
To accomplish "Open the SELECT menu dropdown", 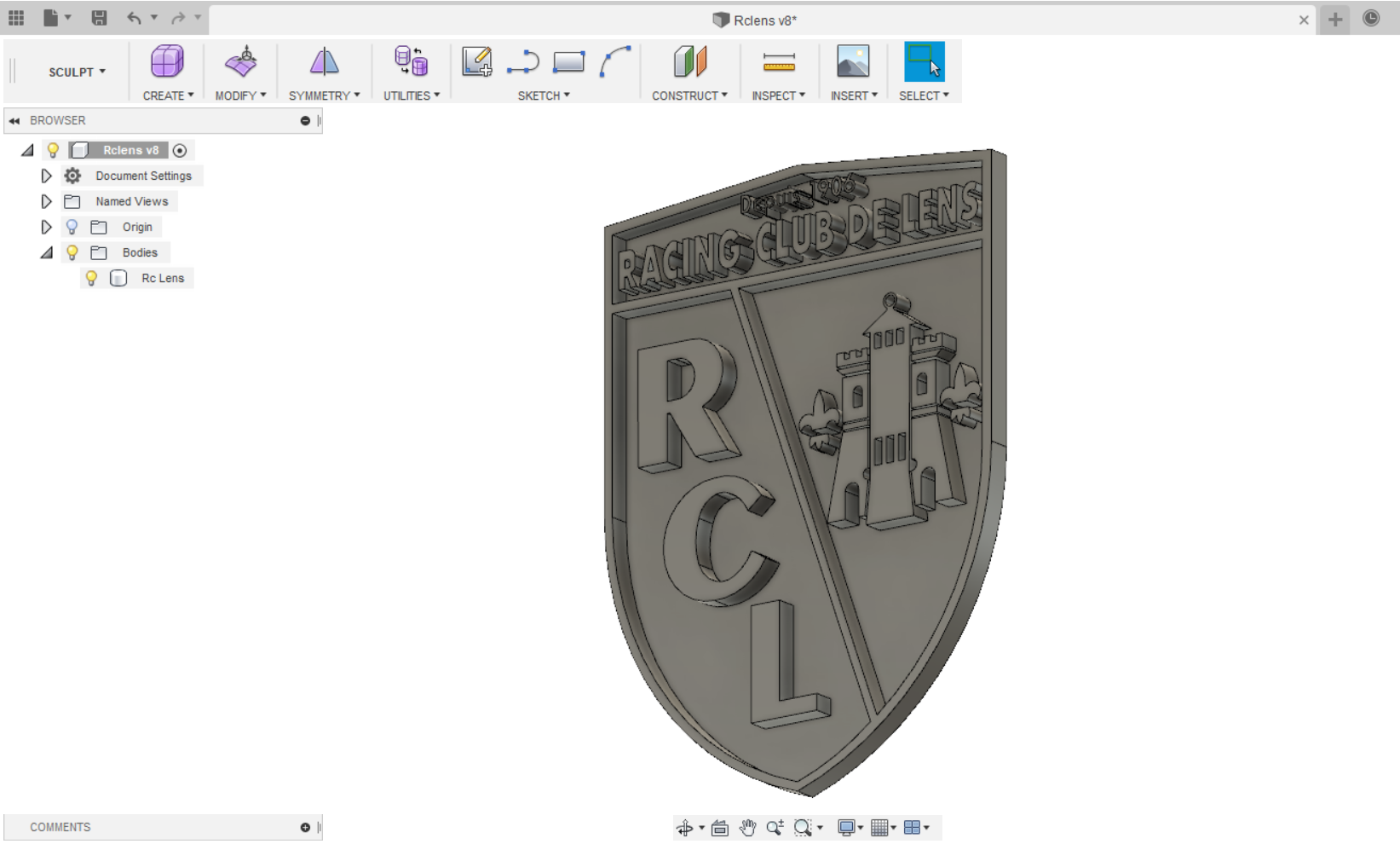I will 923,95.
